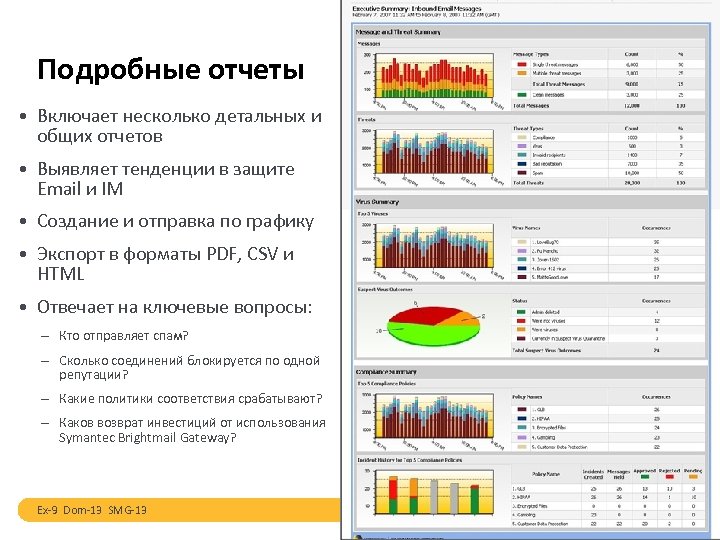Open the Messages stacked bar chart
This screenshot has height=540, width=720.
click(x=434, y=76)
